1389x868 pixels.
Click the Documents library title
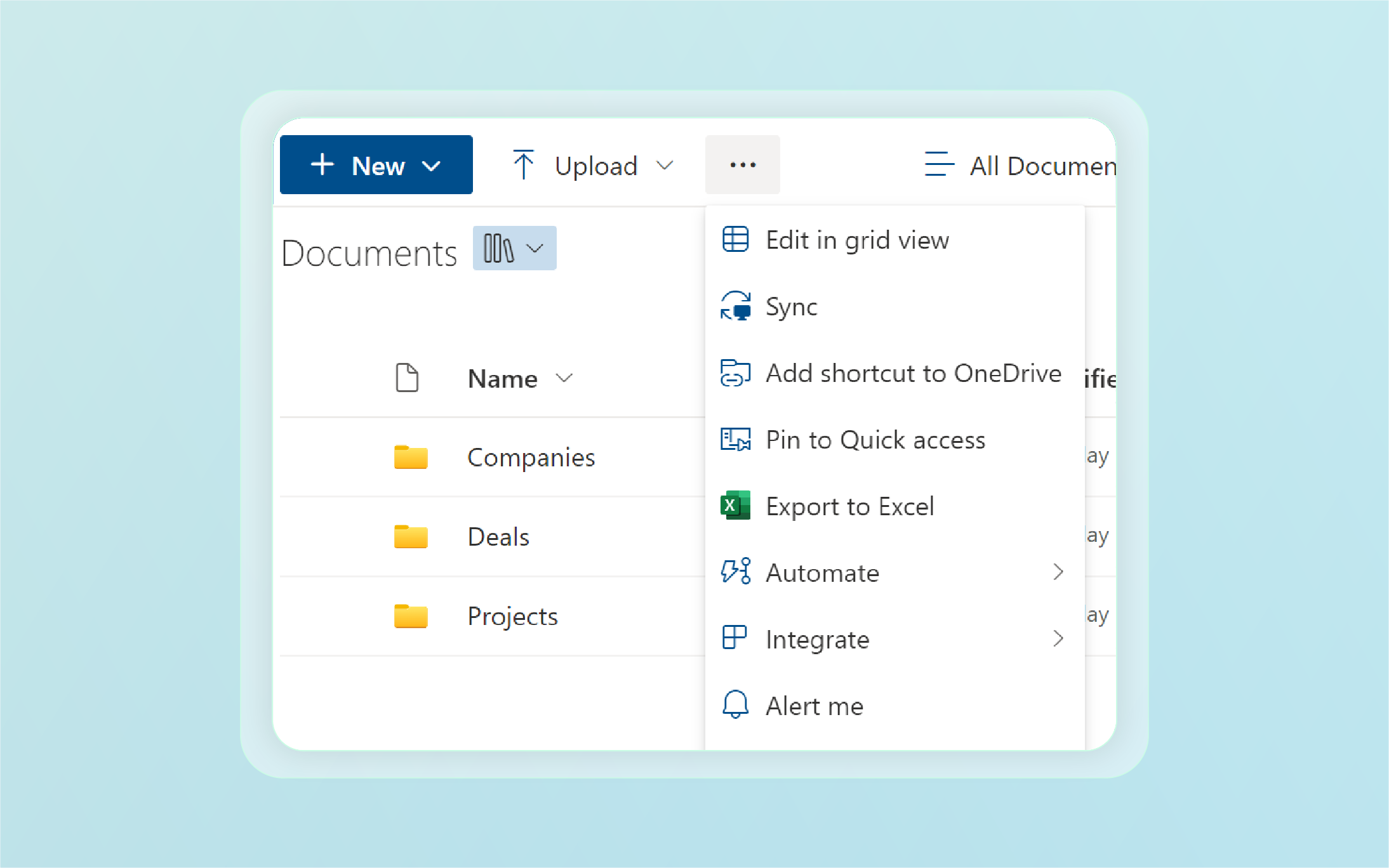369,253
